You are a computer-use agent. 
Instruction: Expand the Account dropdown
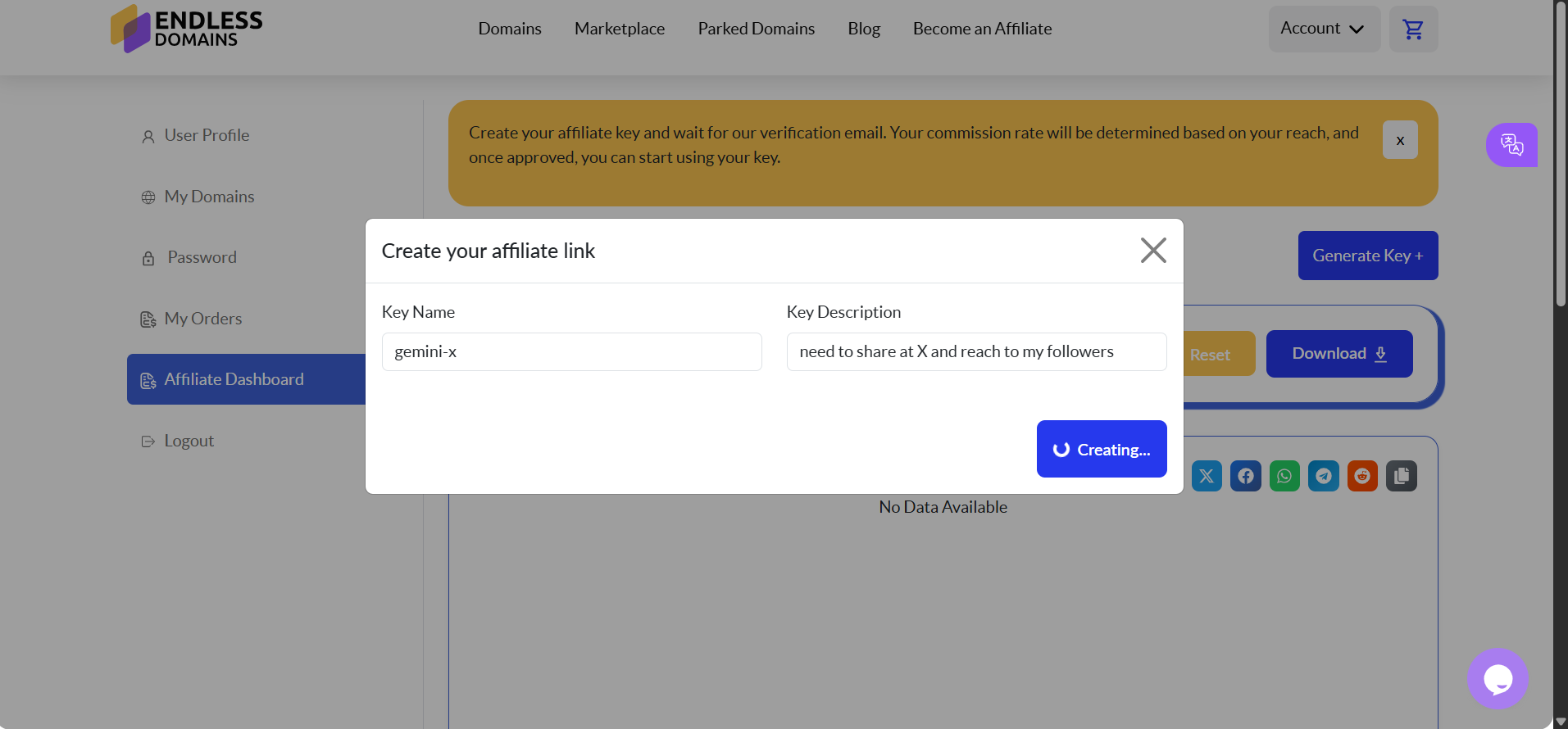coord(1324,29)
